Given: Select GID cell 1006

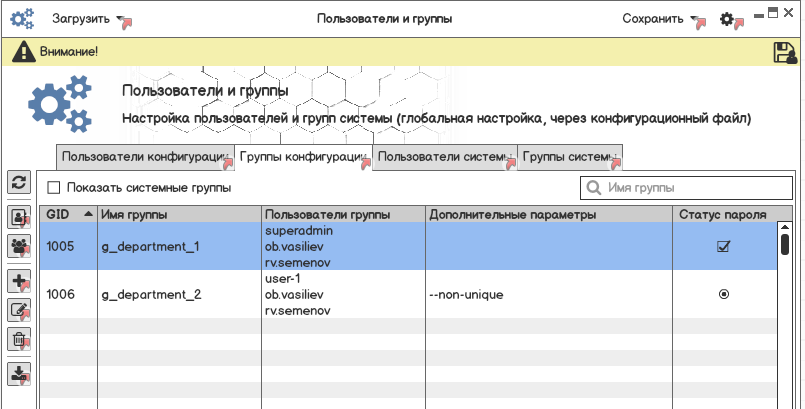Looking at the screenshot, I should (68, 295).
